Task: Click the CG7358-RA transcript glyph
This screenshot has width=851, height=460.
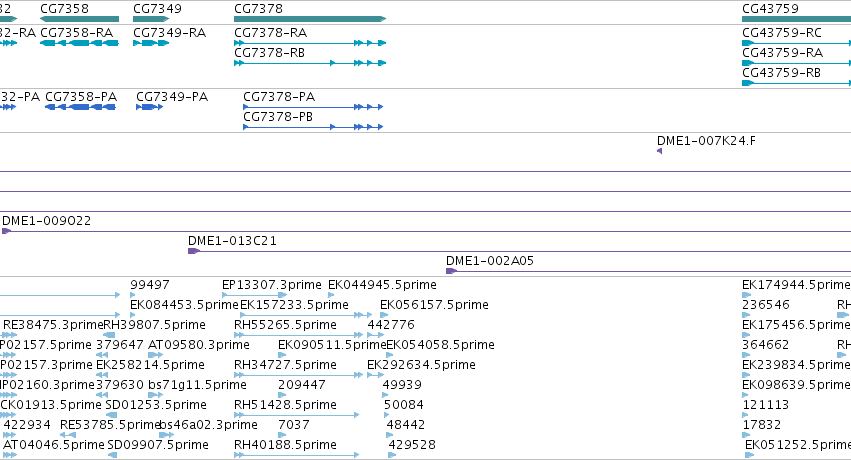Action: tap(79, 43)
